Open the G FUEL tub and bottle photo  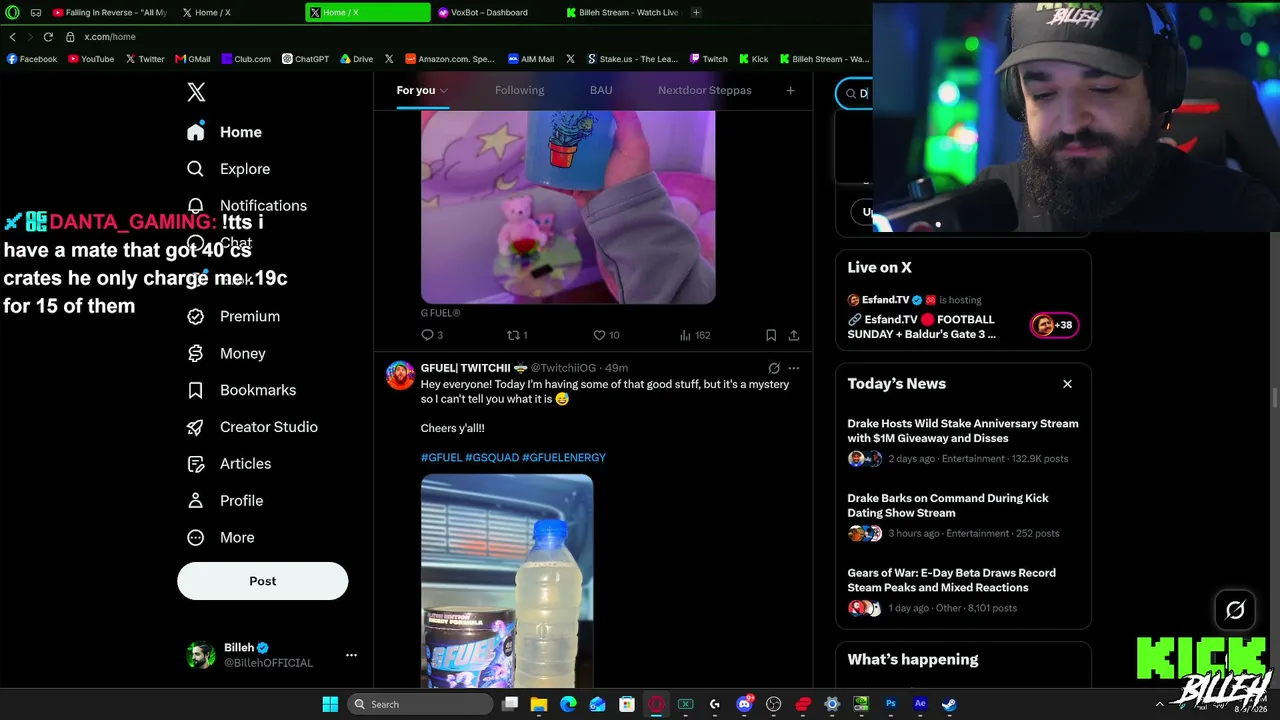point(507,581)
